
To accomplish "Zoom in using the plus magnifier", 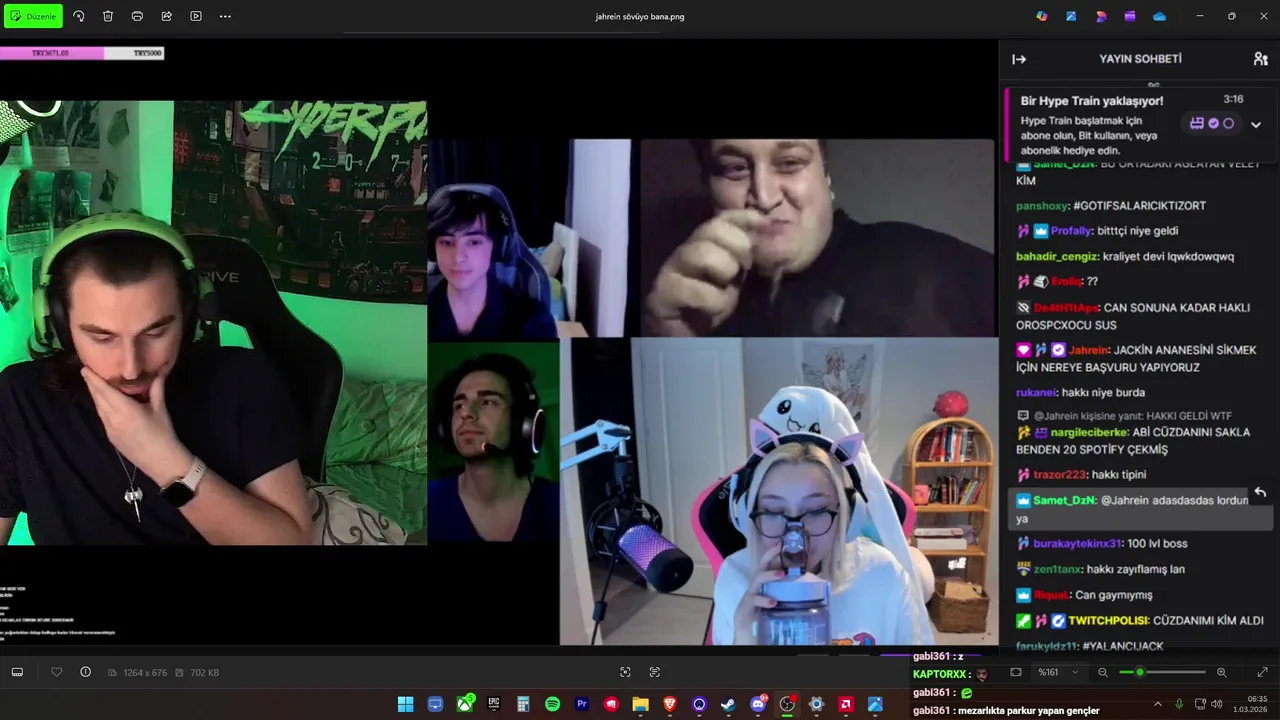I will [x=1221, y=672].
